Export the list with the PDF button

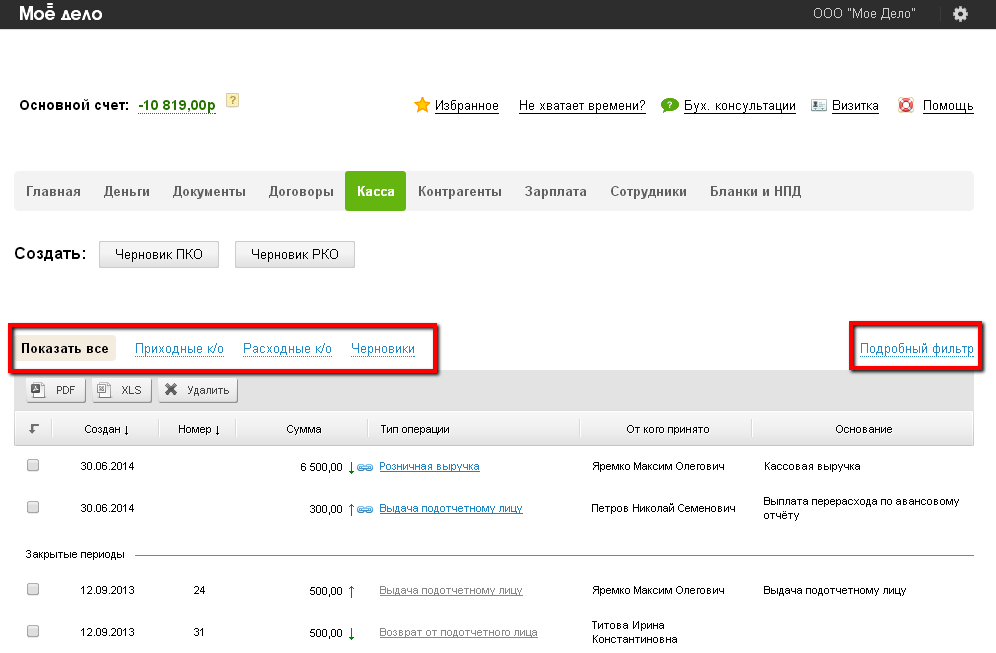coord(56,390)
